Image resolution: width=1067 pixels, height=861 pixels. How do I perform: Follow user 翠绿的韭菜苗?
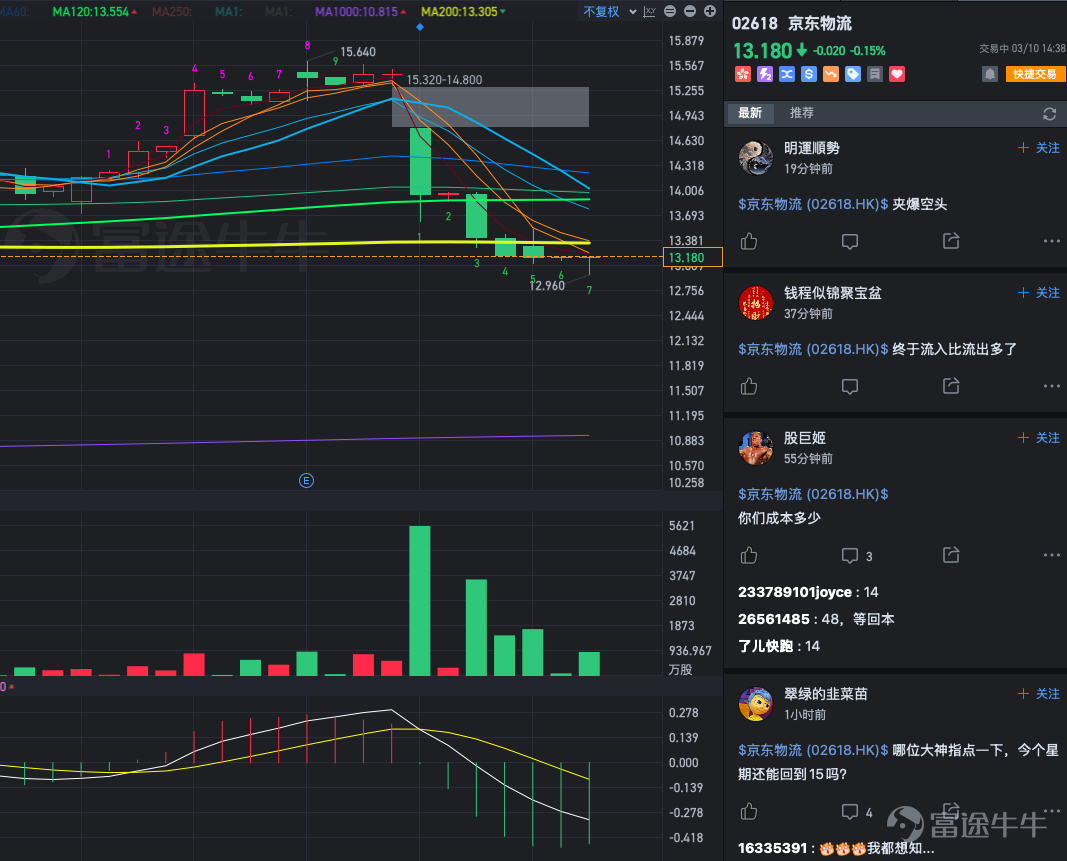pos(1039,694)
